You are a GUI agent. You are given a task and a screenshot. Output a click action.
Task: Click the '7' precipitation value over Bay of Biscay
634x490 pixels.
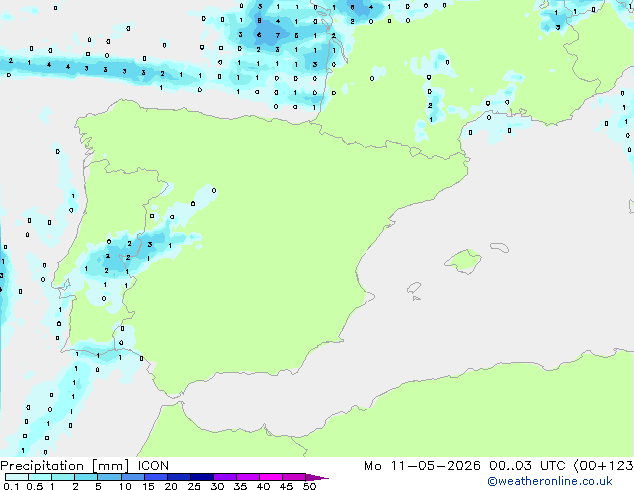pyautogui.click(x=278, y=35)
